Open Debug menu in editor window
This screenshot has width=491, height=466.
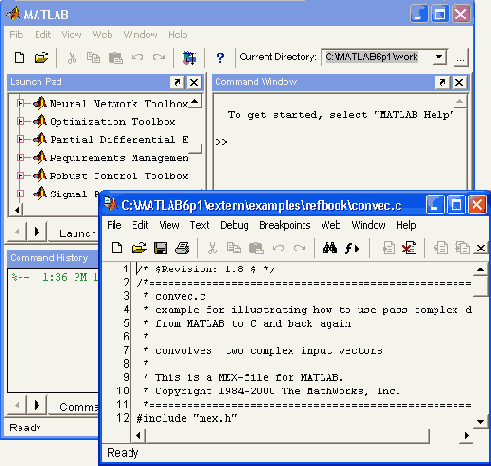pos(234,225)
